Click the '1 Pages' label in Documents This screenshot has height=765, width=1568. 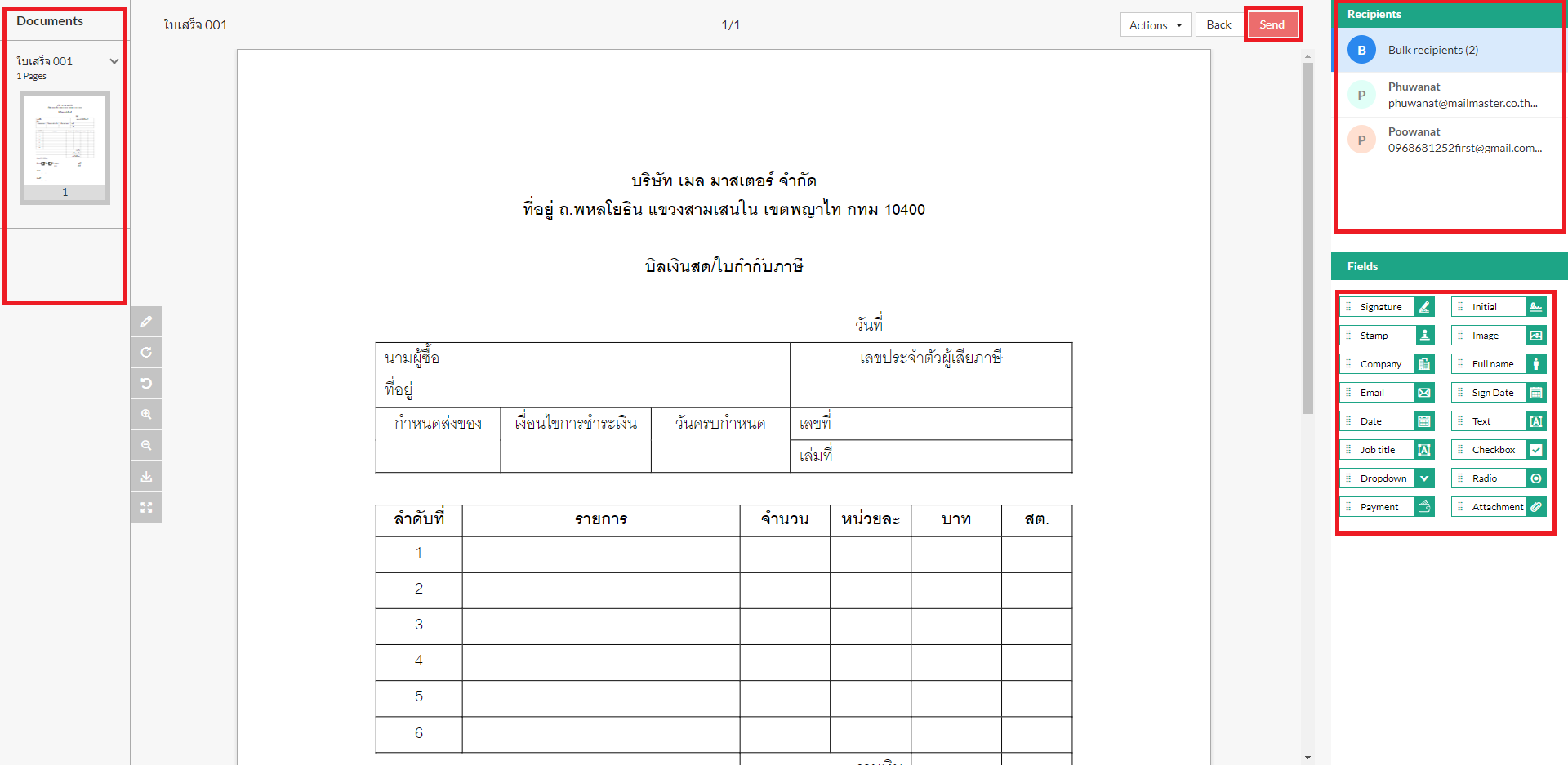pos(32,76)
